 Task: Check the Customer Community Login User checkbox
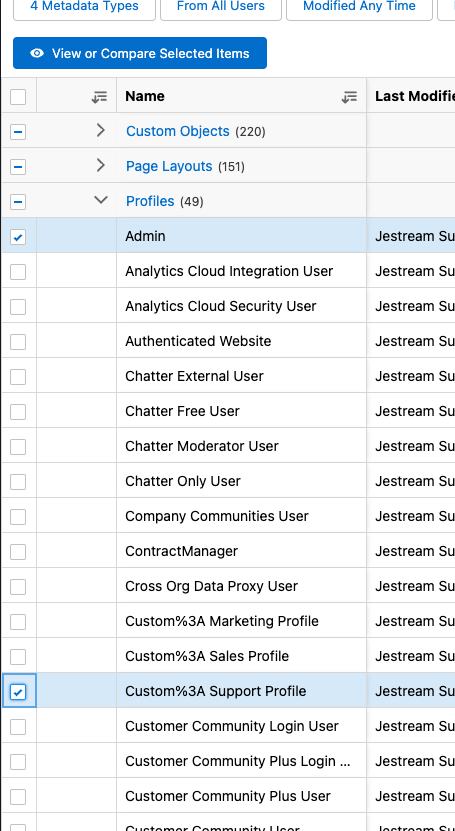coord(18,727)
